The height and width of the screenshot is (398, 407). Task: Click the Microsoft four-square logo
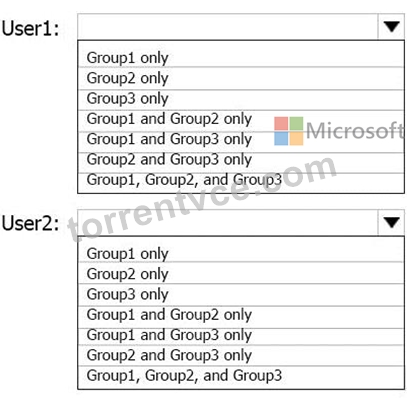point(289,131)
